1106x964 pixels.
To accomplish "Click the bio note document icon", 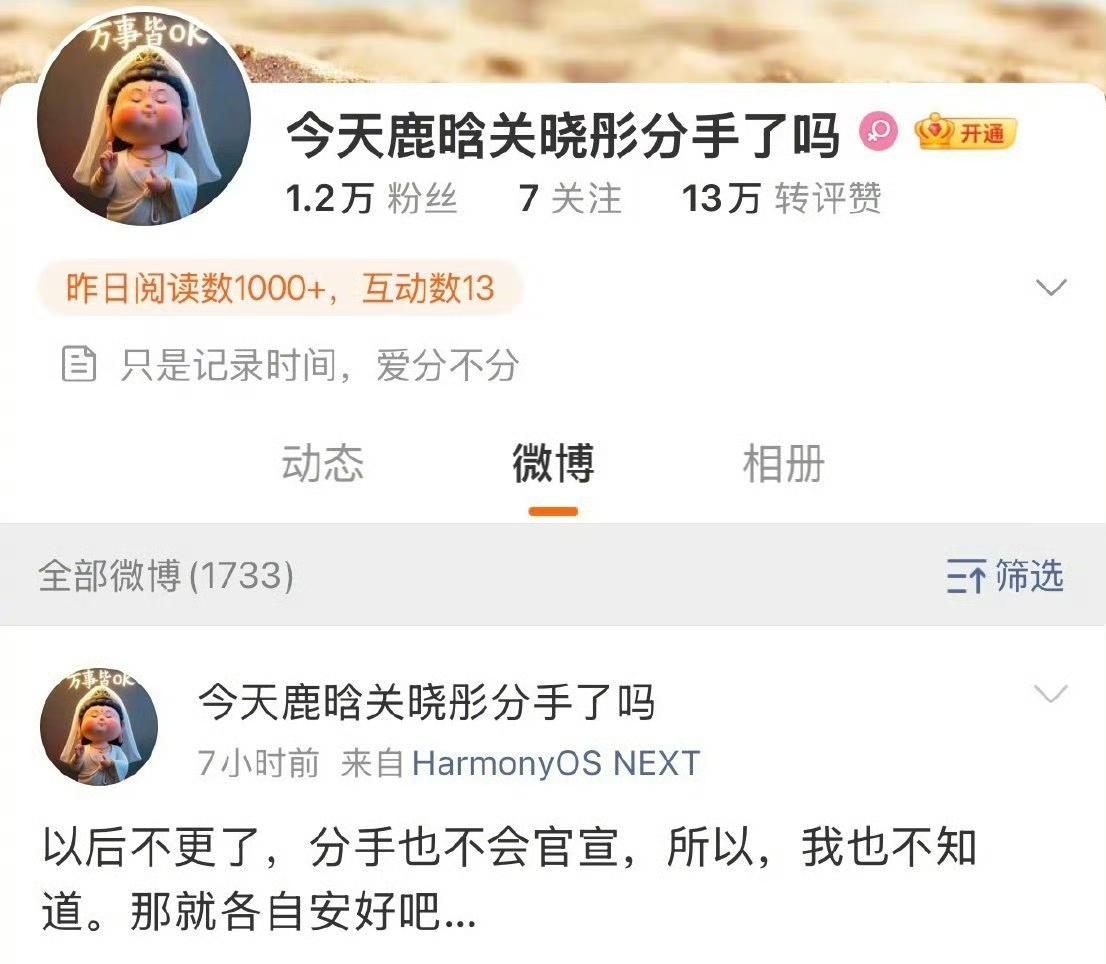I will click(79, 364).
